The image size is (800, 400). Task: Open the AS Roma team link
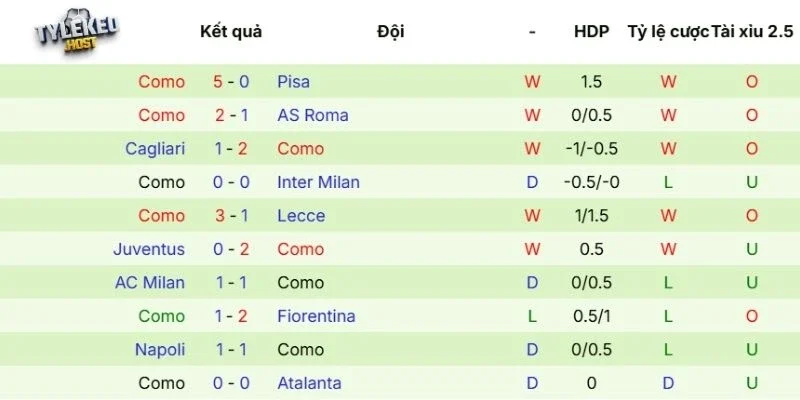[313, 115]
